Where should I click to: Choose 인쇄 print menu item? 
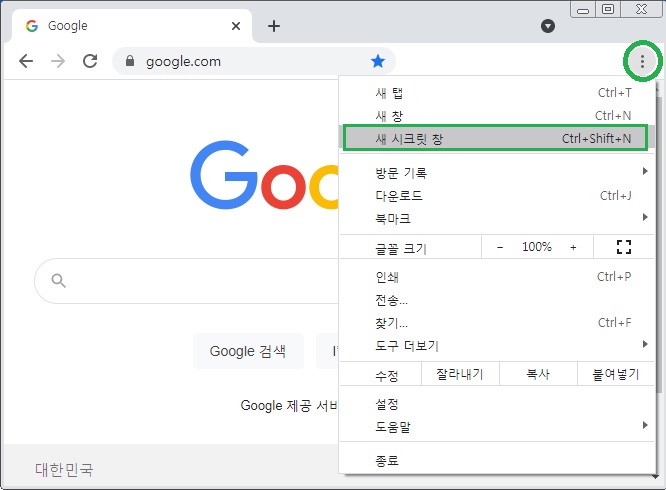(497, 277)
